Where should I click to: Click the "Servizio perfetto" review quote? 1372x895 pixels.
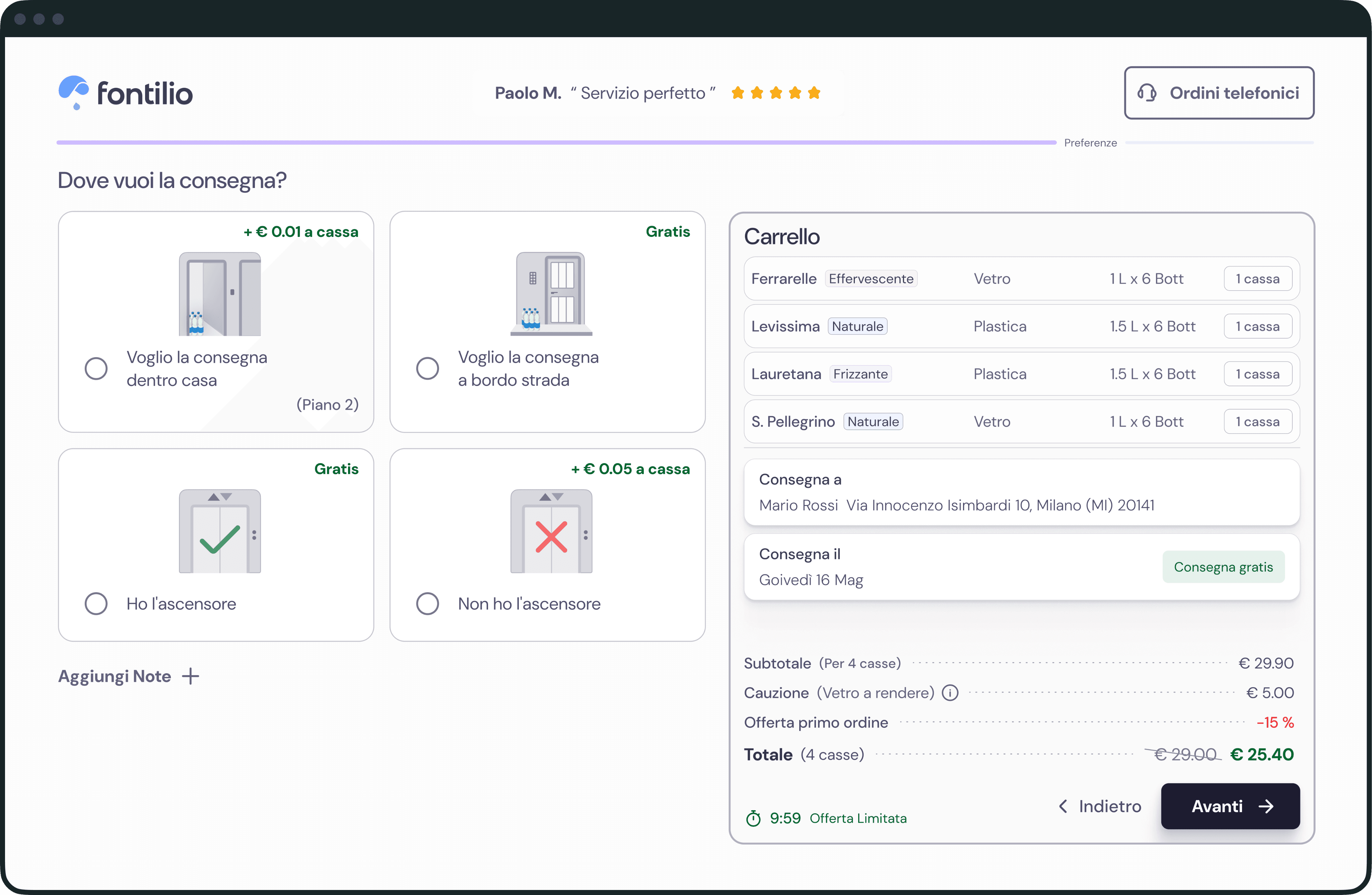coord(643,93)
